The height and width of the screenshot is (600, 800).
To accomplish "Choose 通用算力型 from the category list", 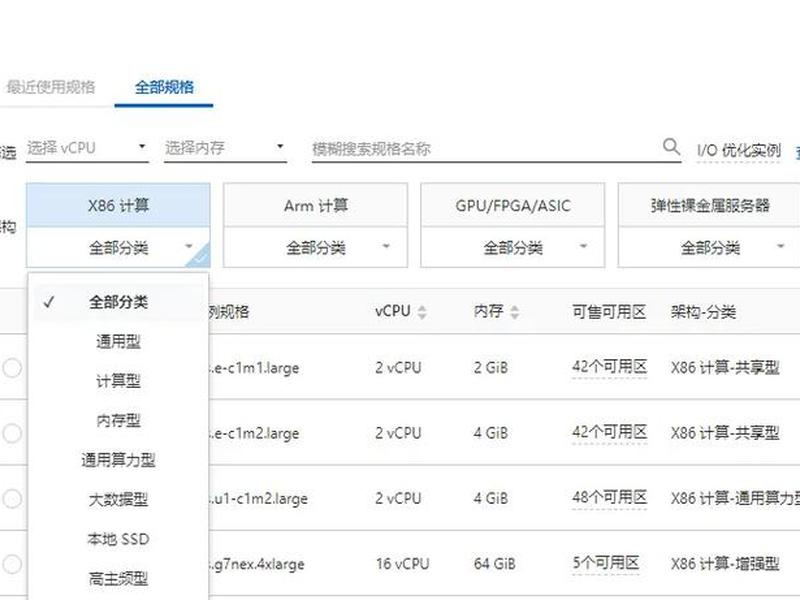I will click(118, 460).
